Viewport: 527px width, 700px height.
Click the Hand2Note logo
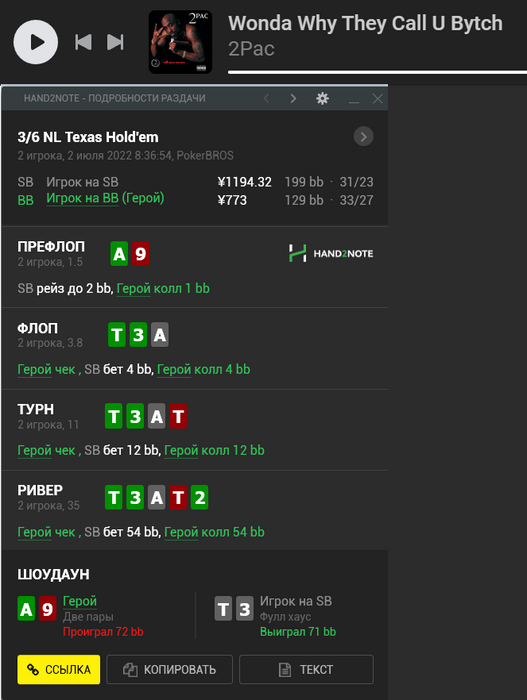point(331,253)
